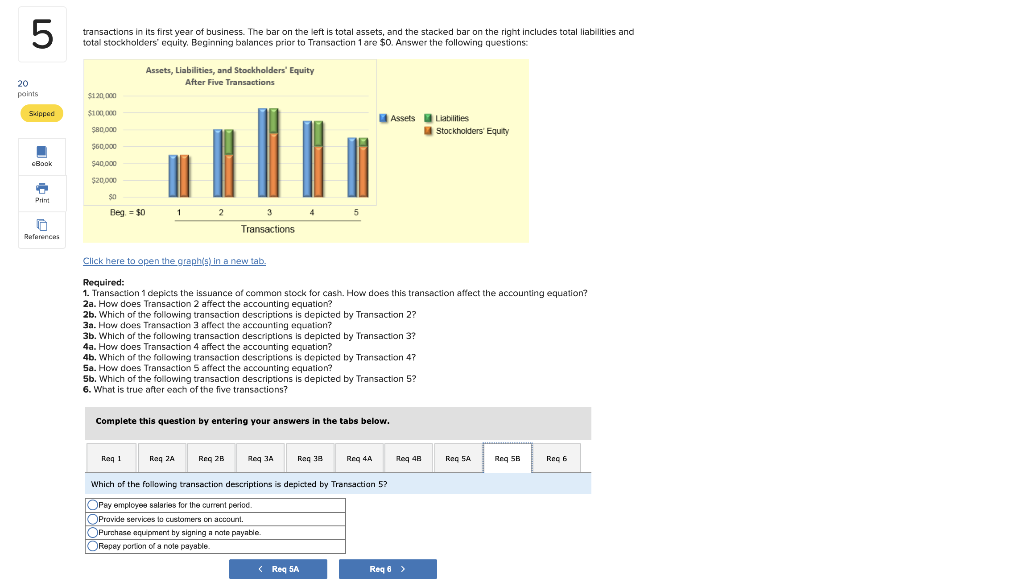Switch to the Req 6 tab
This screenshot has width=1024, height=587.
coord(556,458)
